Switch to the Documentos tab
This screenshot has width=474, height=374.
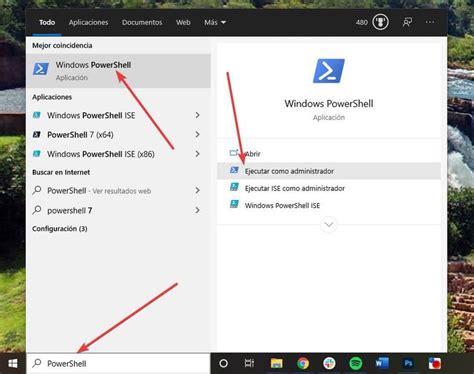pos(142,22)
